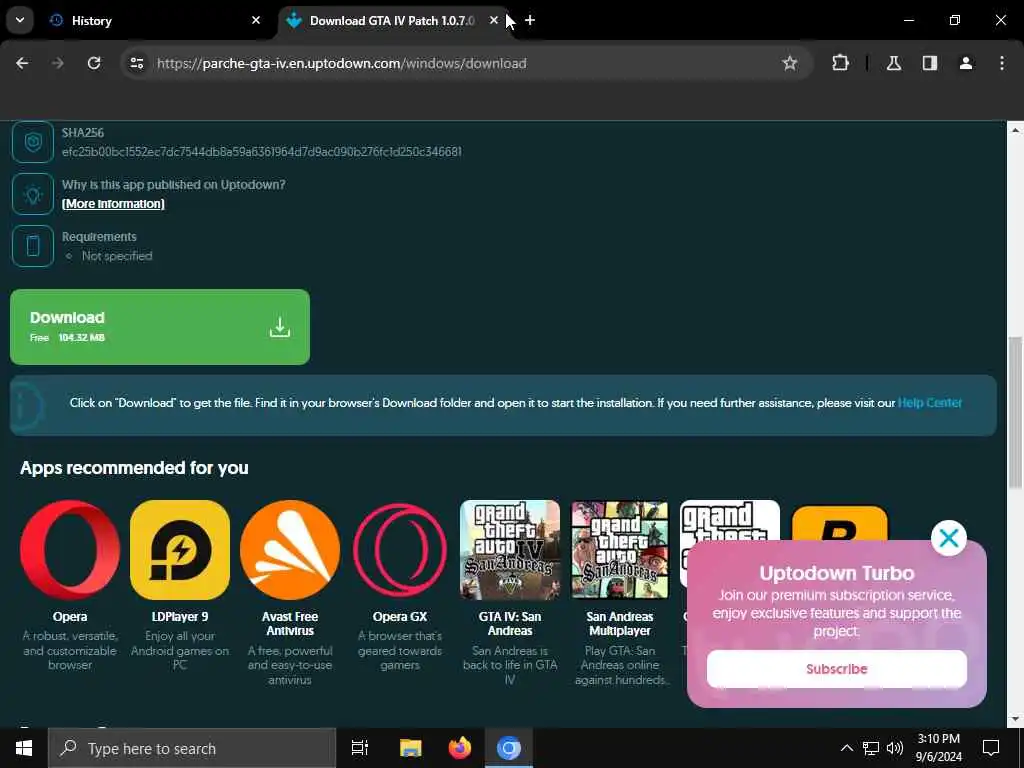This screenshot has height=768, width=1024.
Task: Open the Avast Free Antivirus icon
Action: (x=290, y=550)
